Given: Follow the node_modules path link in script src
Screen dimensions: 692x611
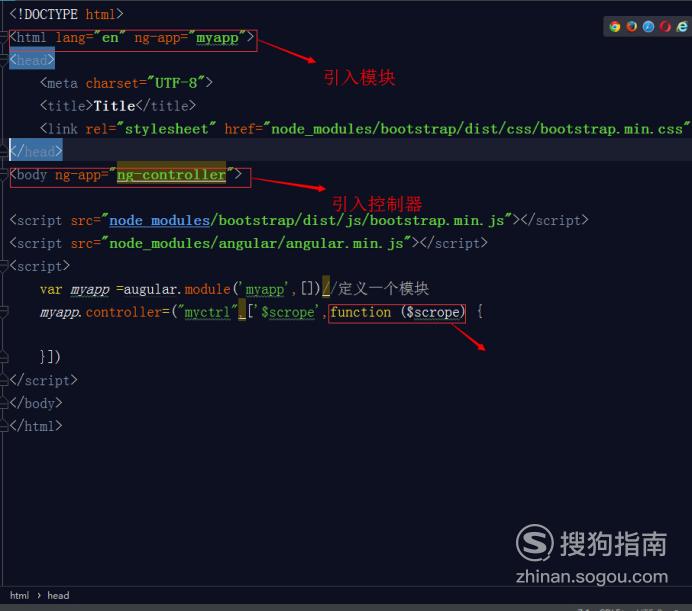Looking at the screenshot, I should click(x=159, y=220).
